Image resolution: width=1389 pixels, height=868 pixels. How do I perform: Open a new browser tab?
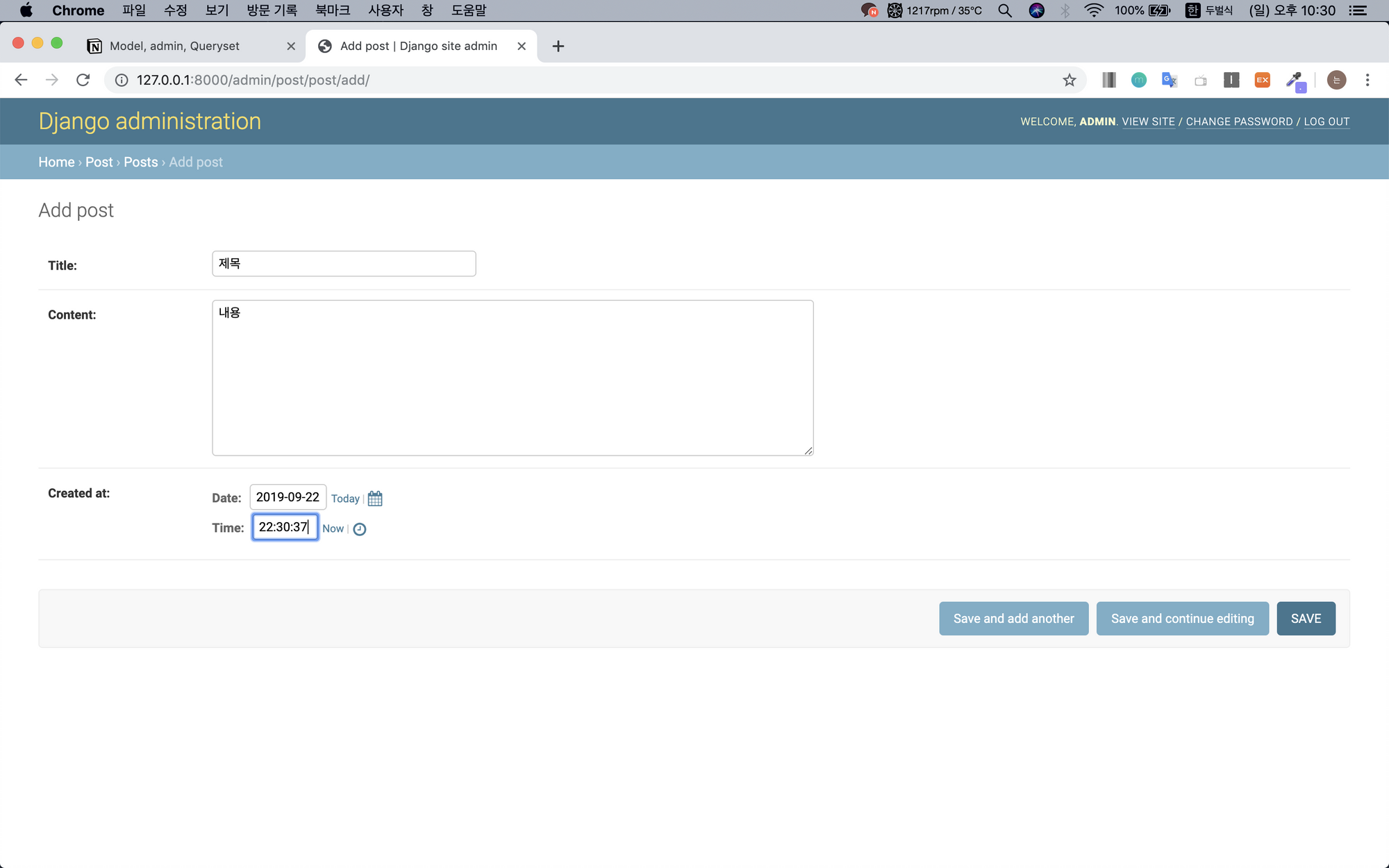pos(558,46)
